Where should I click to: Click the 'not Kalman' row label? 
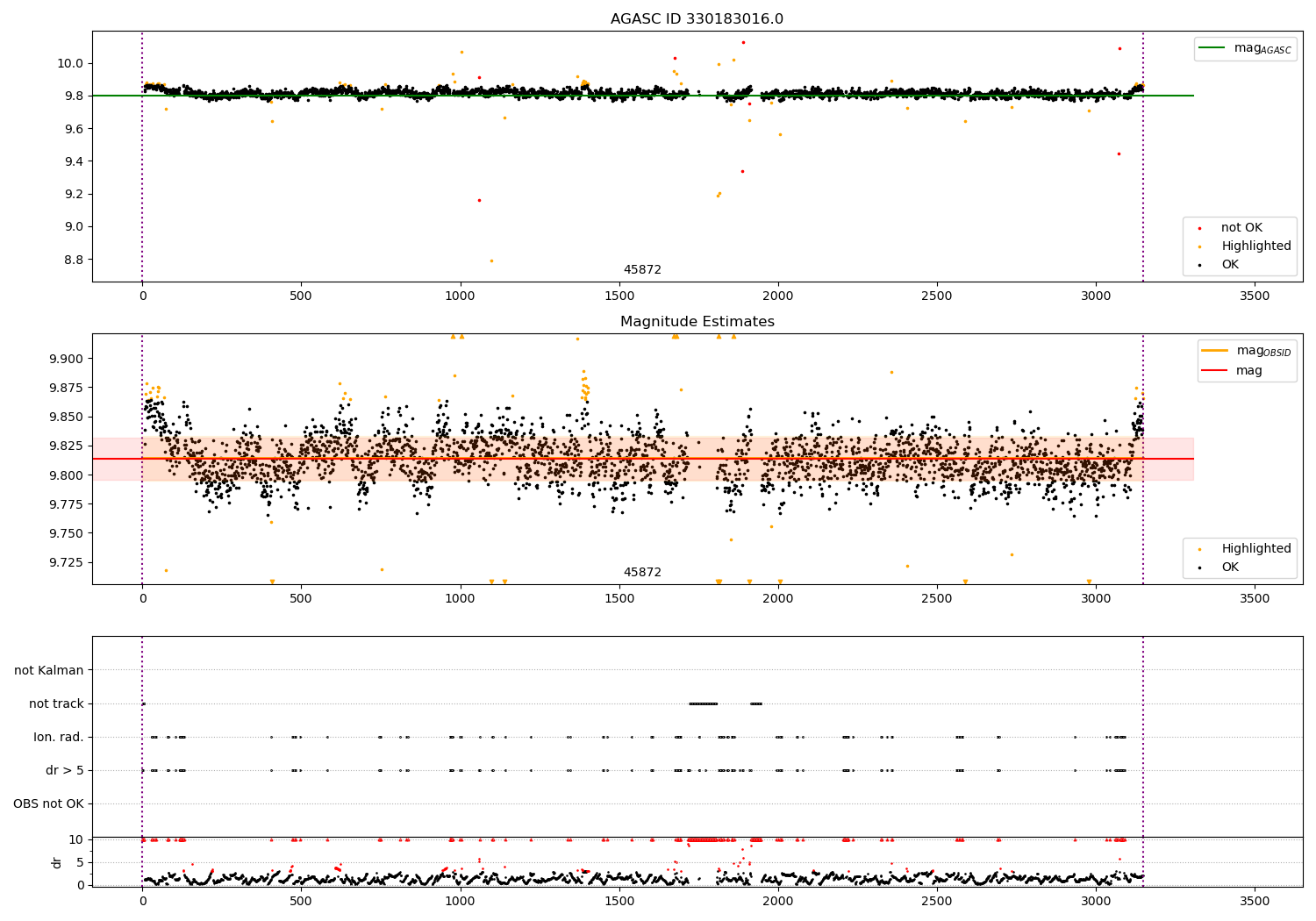pyautogui.click(x=49, y=670)
